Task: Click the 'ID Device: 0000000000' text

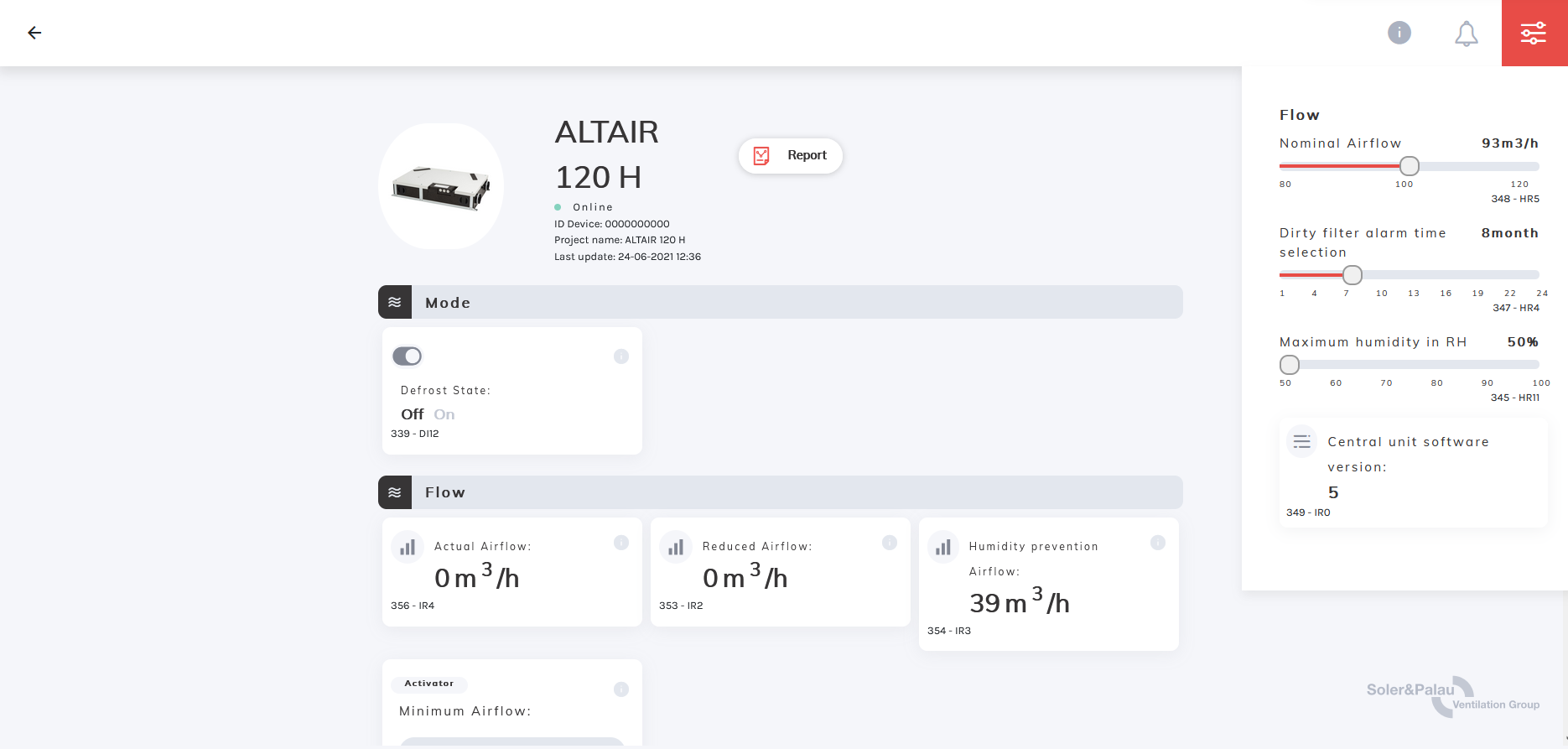Action: pos(612,224)
